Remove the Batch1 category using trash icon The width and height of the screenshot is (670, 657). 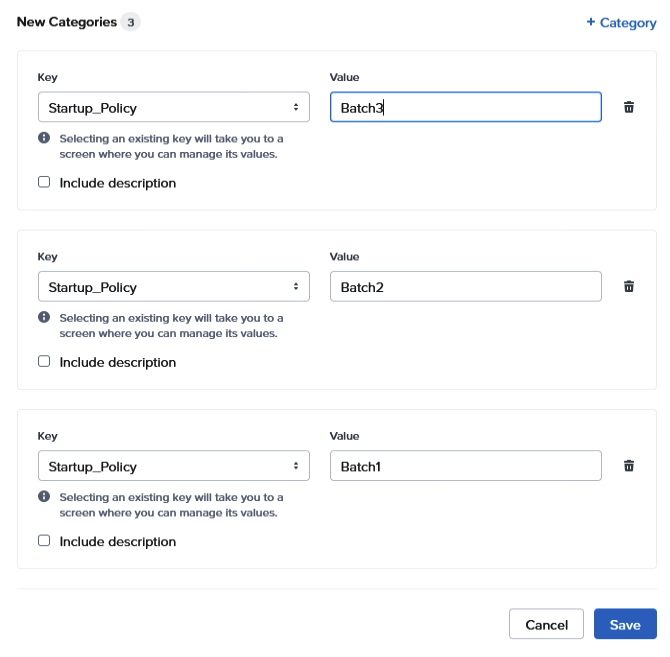click(629, 466)
